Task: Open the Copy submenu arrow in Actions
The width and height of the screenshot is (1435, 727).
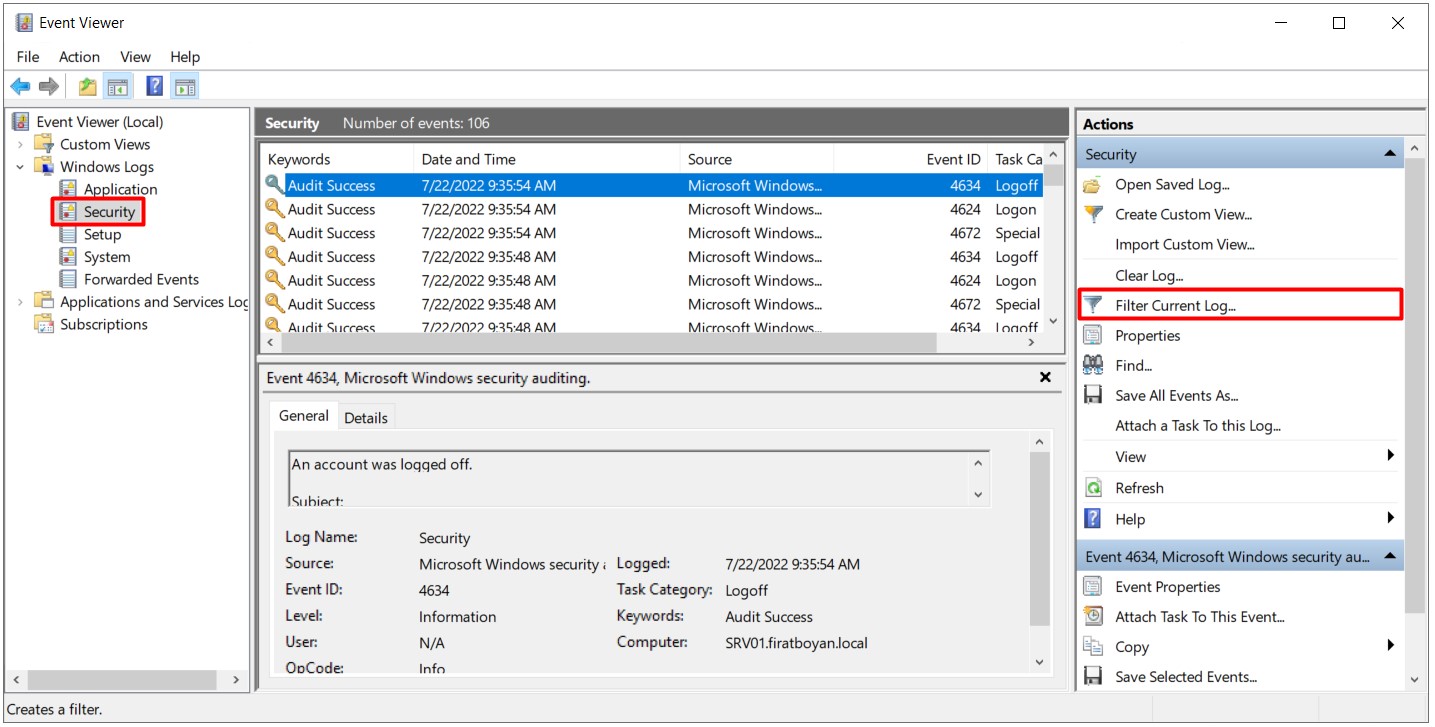Action: (1390, 646)
